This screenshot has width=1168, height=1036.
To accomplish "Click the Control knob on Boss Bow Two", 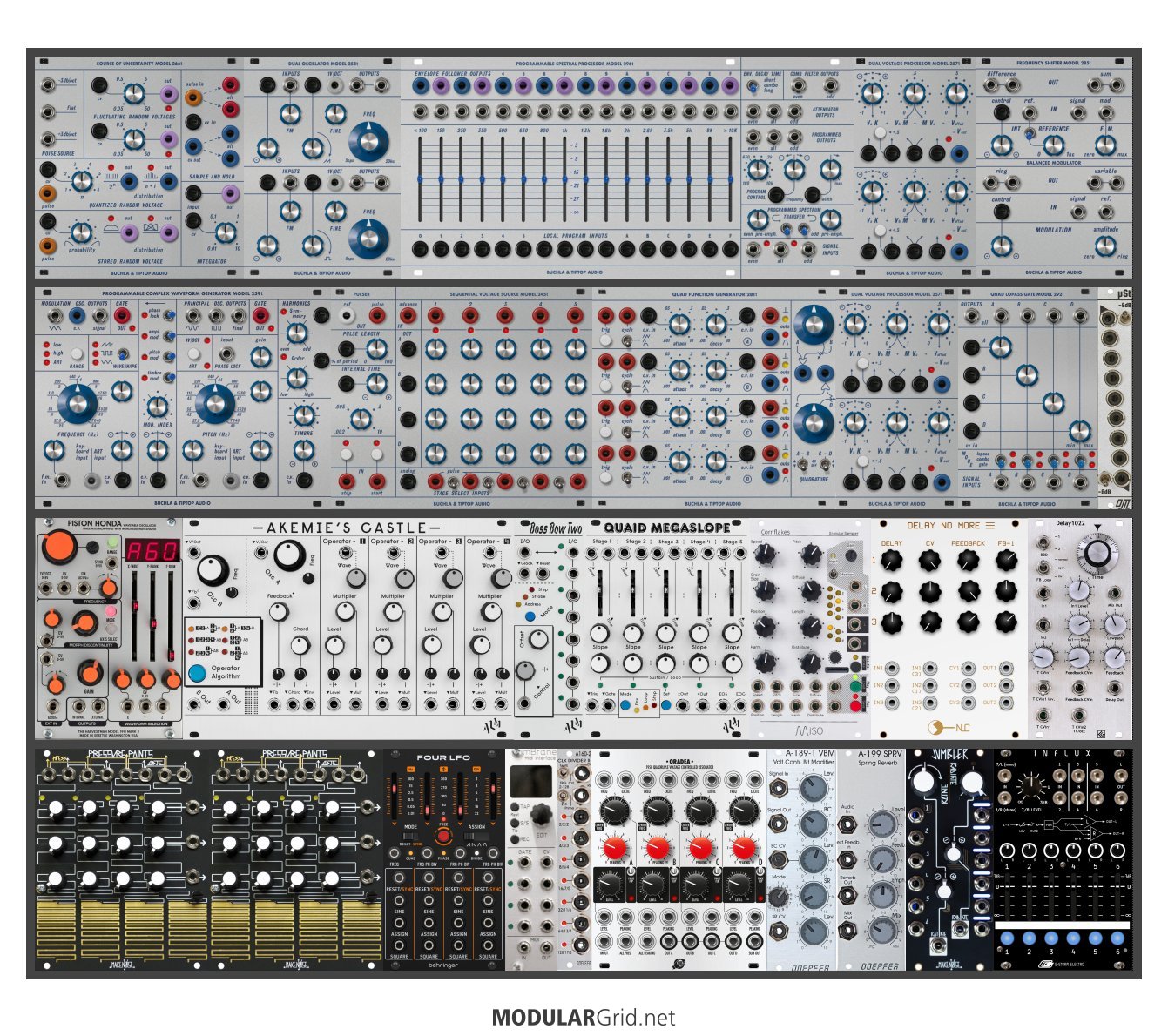I will click(x=525, y=671).
